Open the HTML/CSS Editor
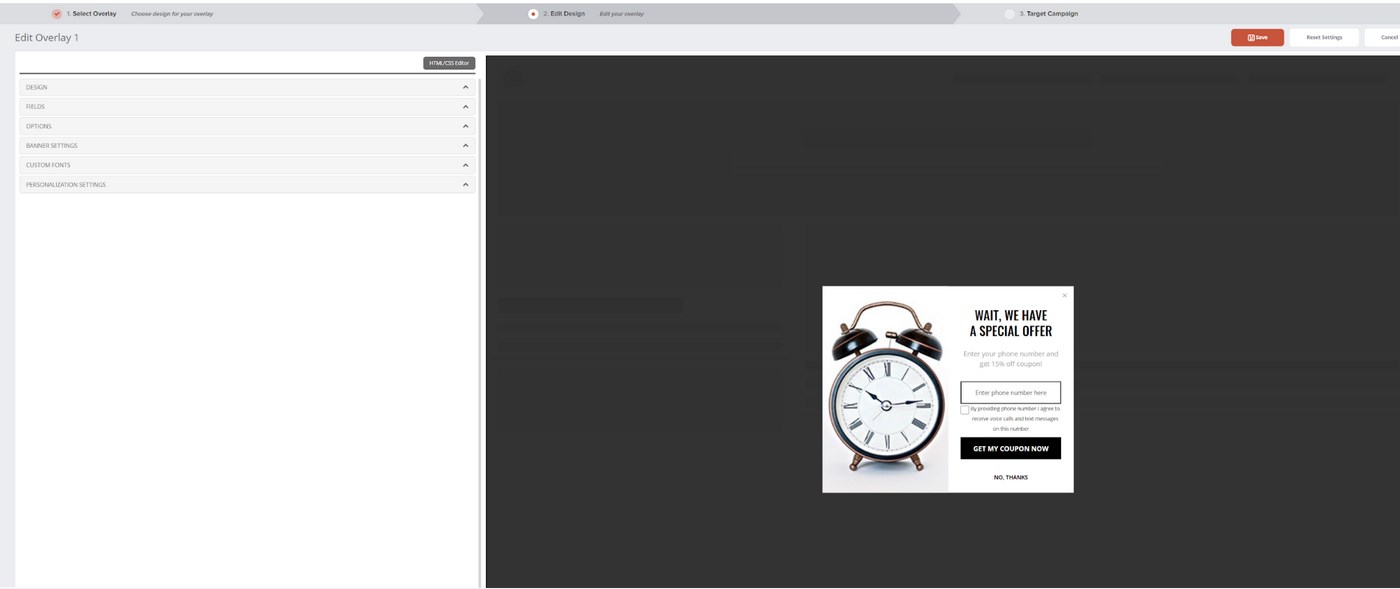 (449, 63)
